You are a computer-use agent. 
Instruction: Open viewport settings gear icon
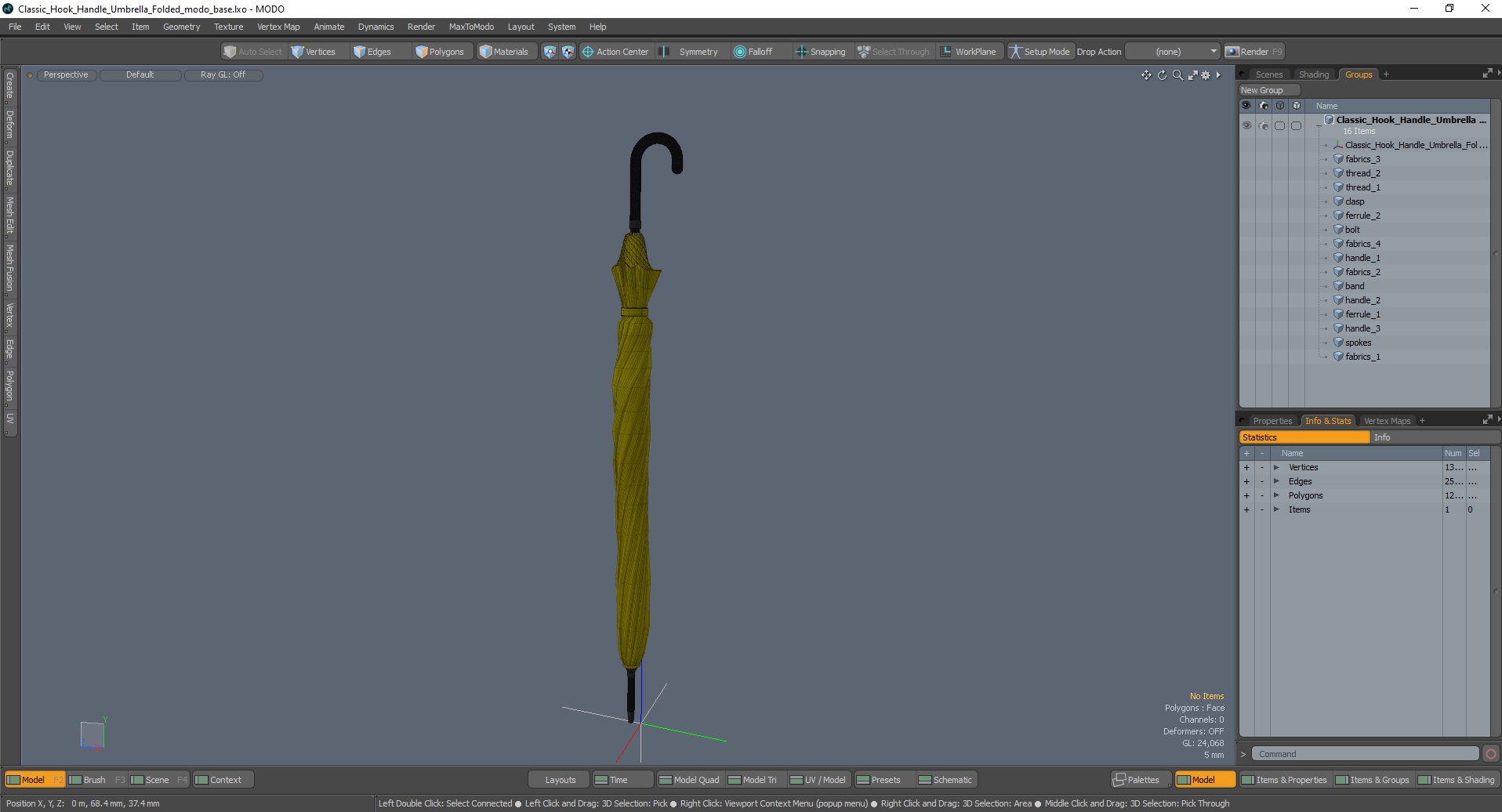[x=1206, y=75]
